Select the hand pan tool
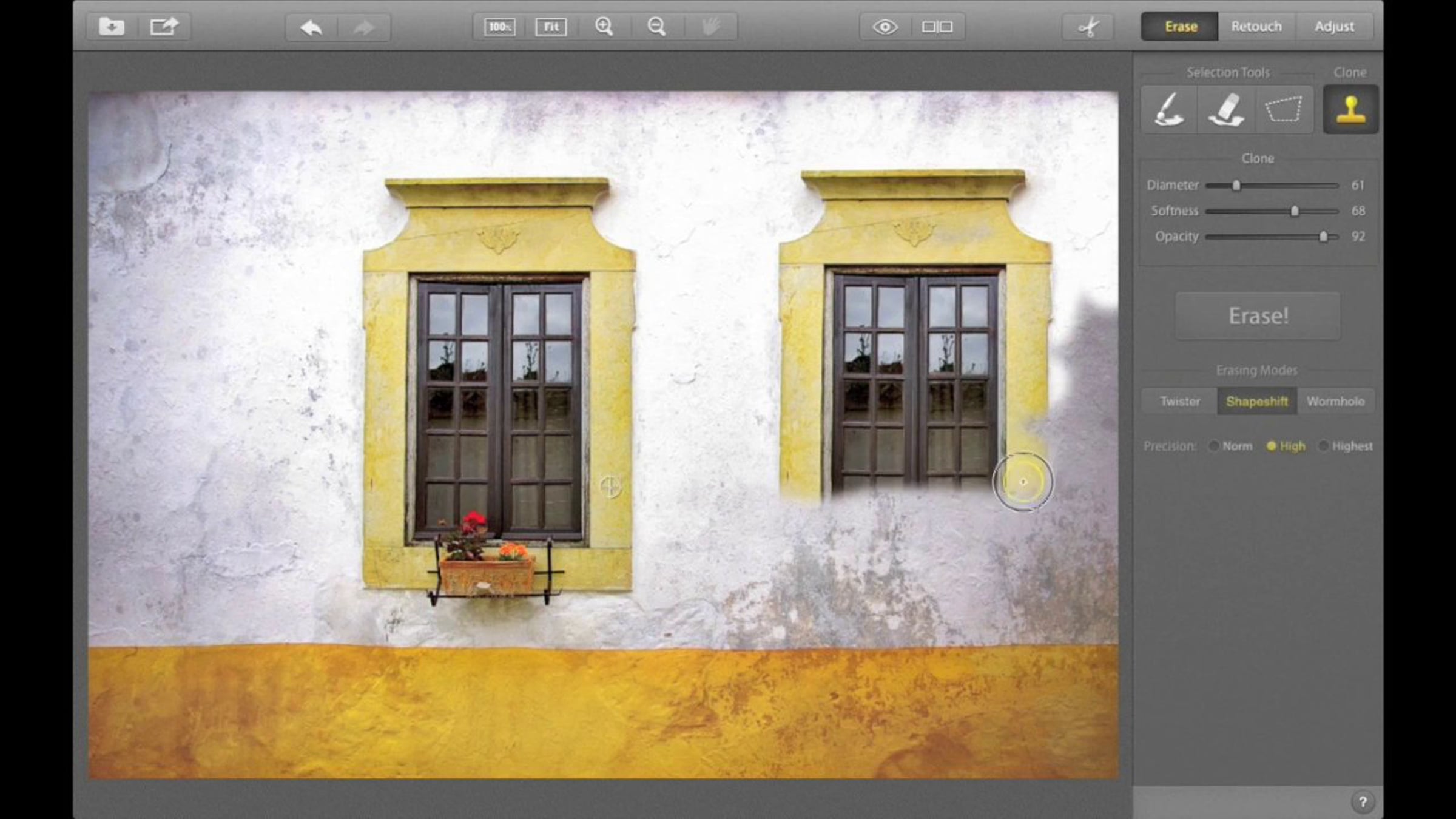The height and width of the screenshot is (819, 1456). coord(710,27)
